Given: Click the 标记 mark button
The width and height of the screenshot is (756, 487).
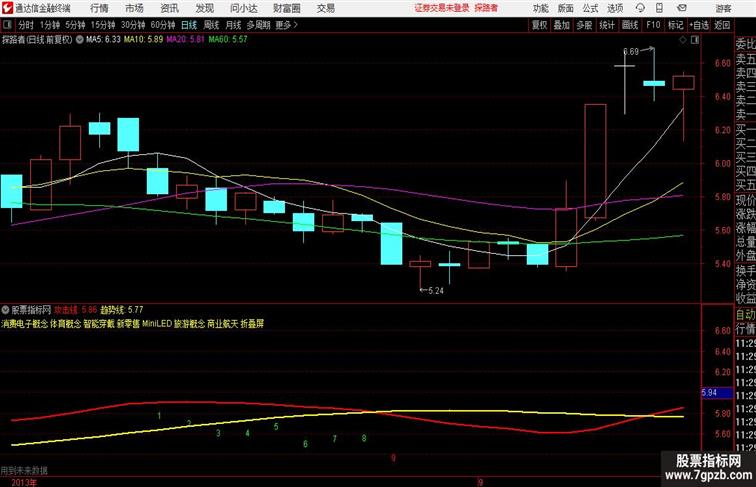Looking at the screenshot, I should coord(675,25).
